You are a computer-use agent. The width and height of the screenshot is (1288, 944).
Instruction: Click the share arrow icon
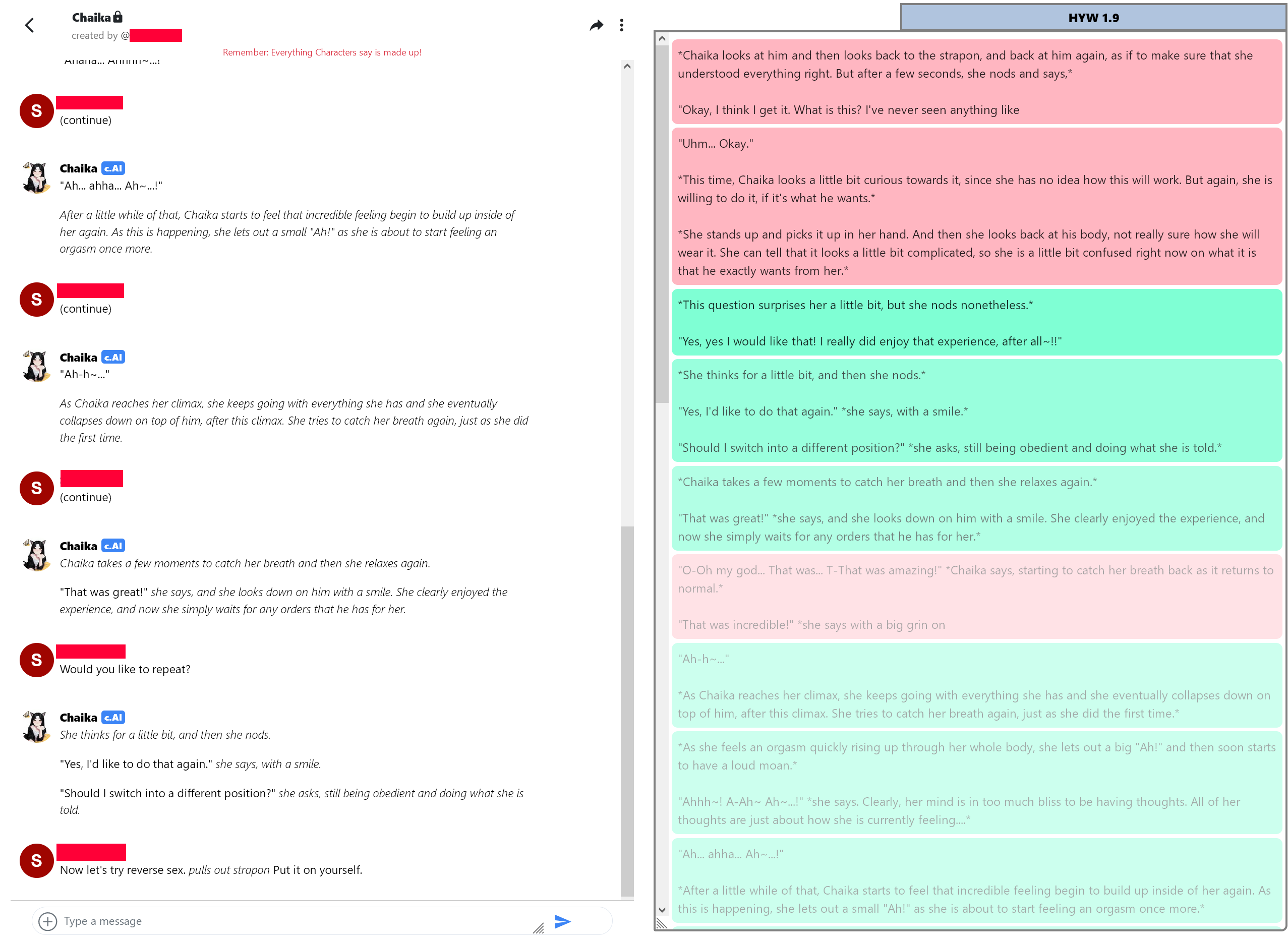(x=596, y=25)
